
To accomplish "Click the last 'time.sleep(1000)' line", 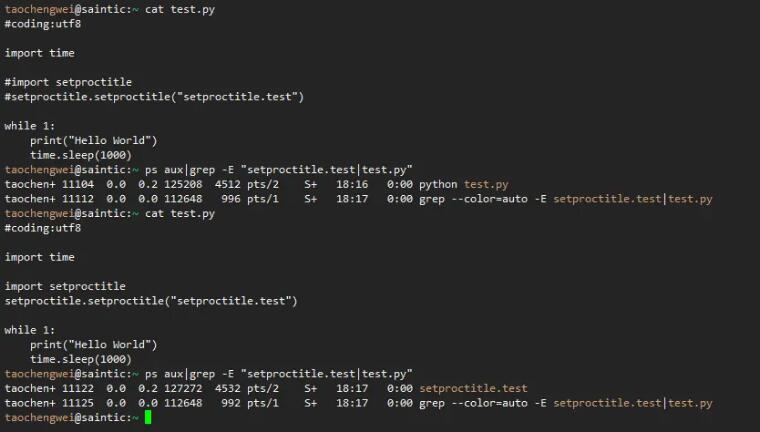I will click(x=81, y=359).
